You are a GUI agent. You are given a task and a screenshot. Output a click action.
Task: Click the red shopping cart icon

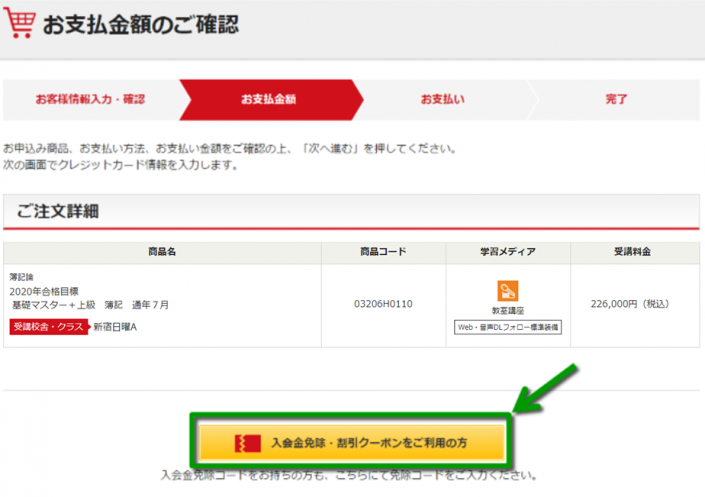[21, 24]
